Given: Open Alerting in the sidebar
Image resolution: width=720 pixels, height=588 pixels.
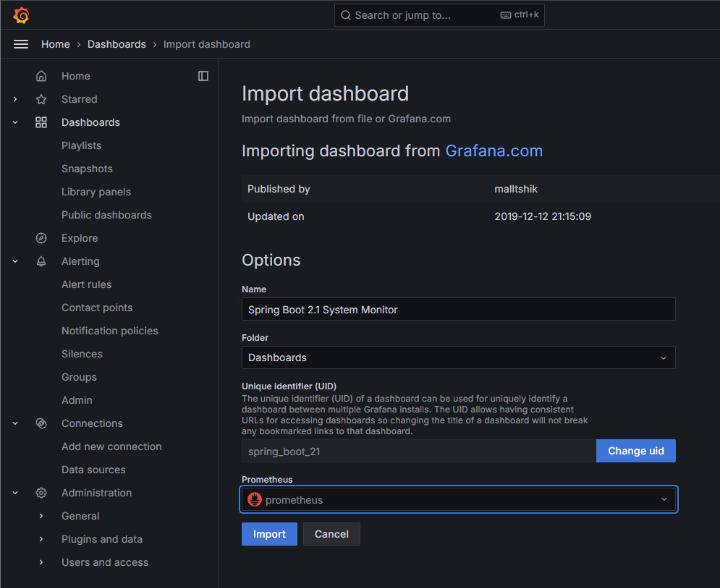Looking at the screenshot, I should (80, 261).
